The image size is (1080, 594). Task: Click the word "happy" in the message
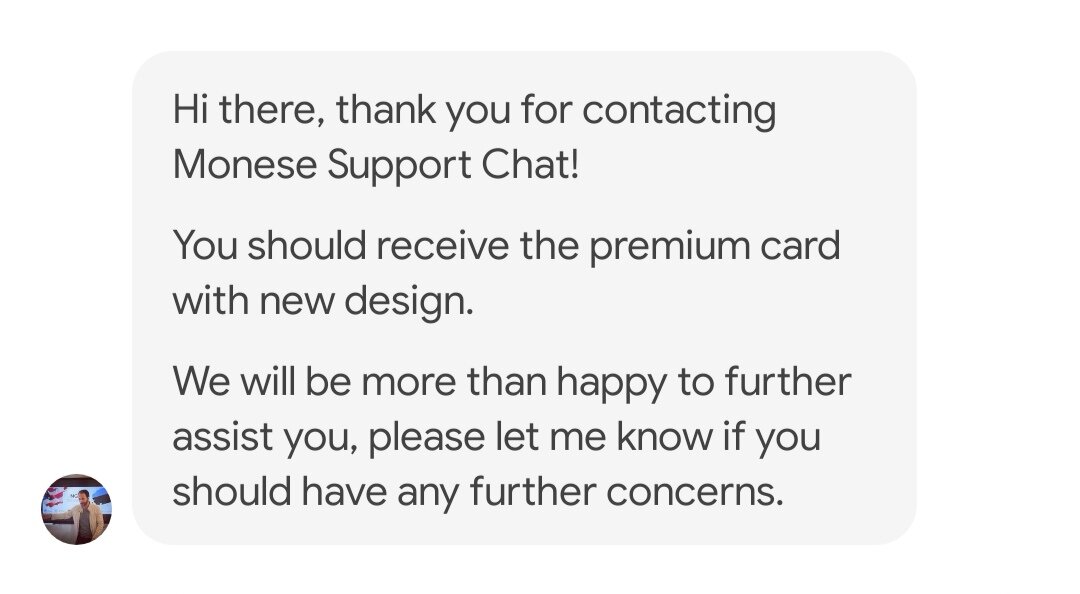click(x=612, y=382)
